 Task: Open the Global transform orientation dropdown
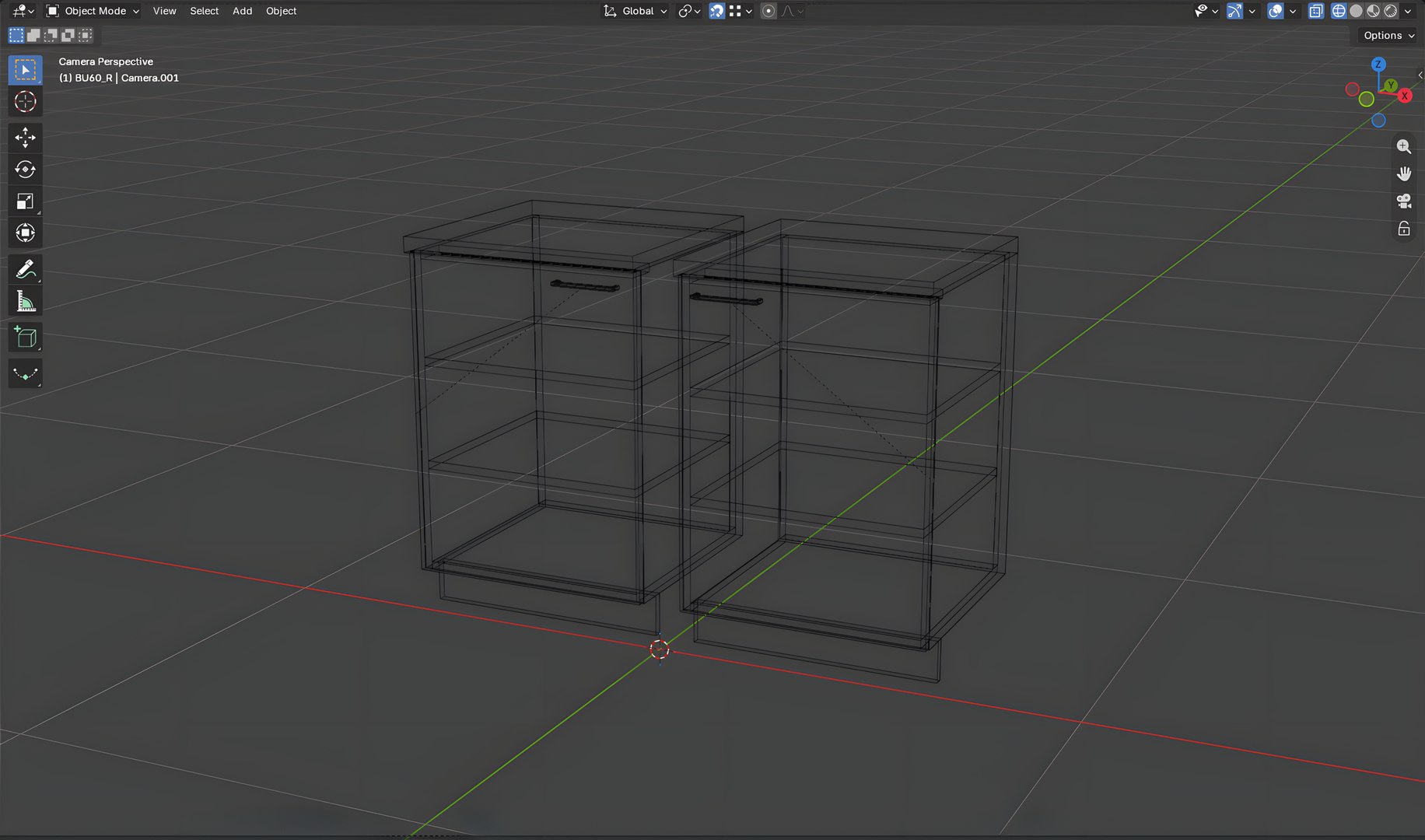635,11
